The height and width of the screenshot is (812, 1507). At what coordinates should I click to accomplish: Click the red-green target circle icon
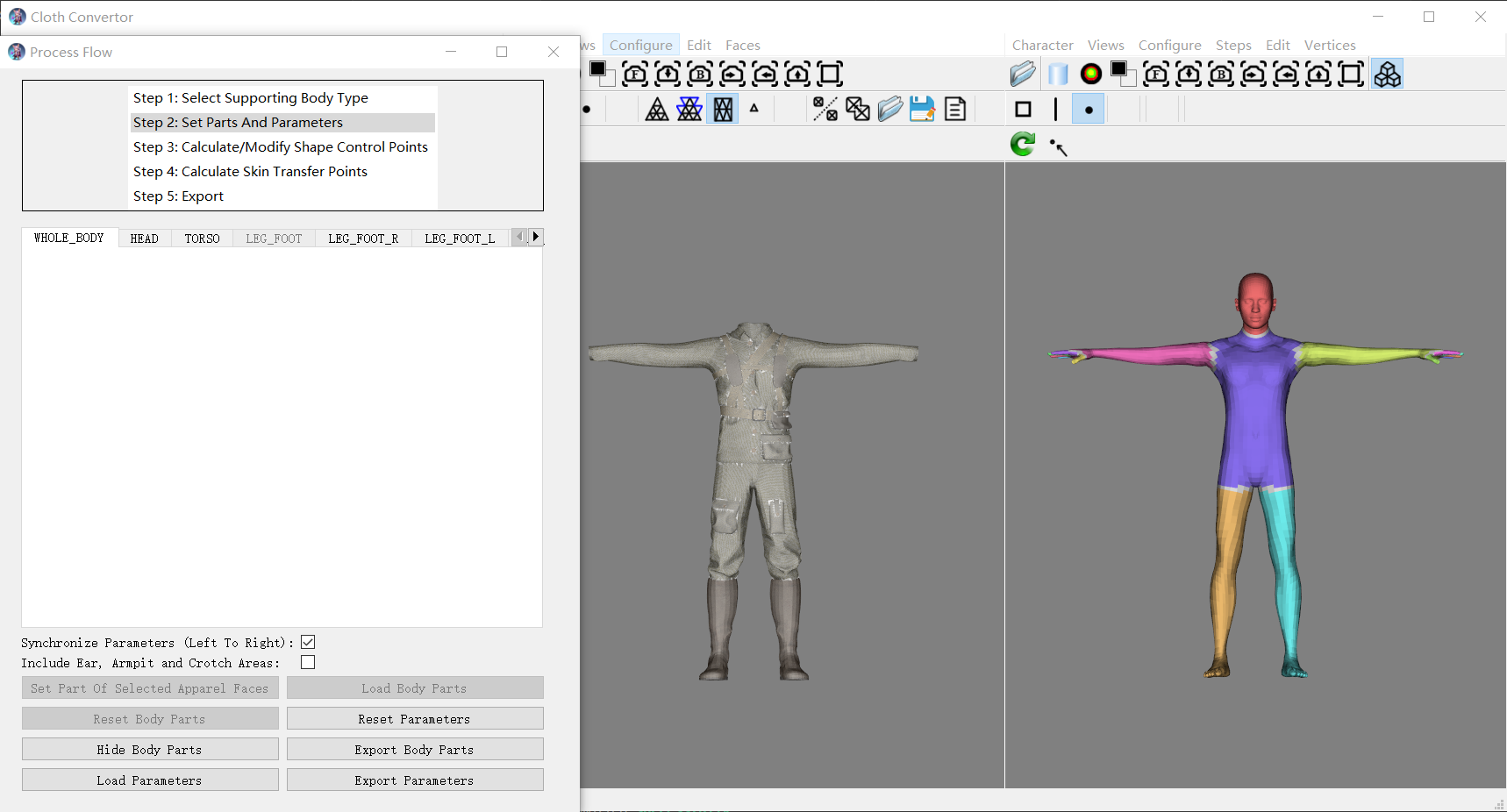point(1090,75)
